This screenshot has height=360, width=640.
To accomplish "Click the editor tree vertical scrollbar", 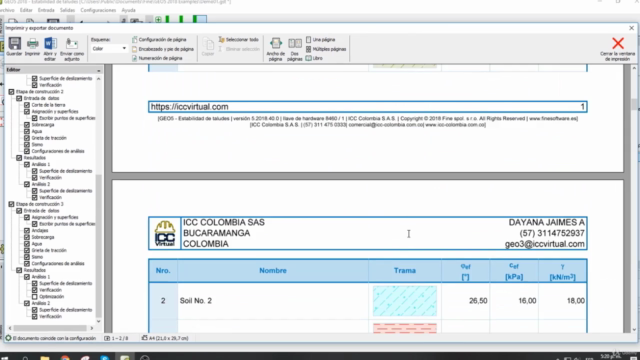I will (x=98, y=245).
